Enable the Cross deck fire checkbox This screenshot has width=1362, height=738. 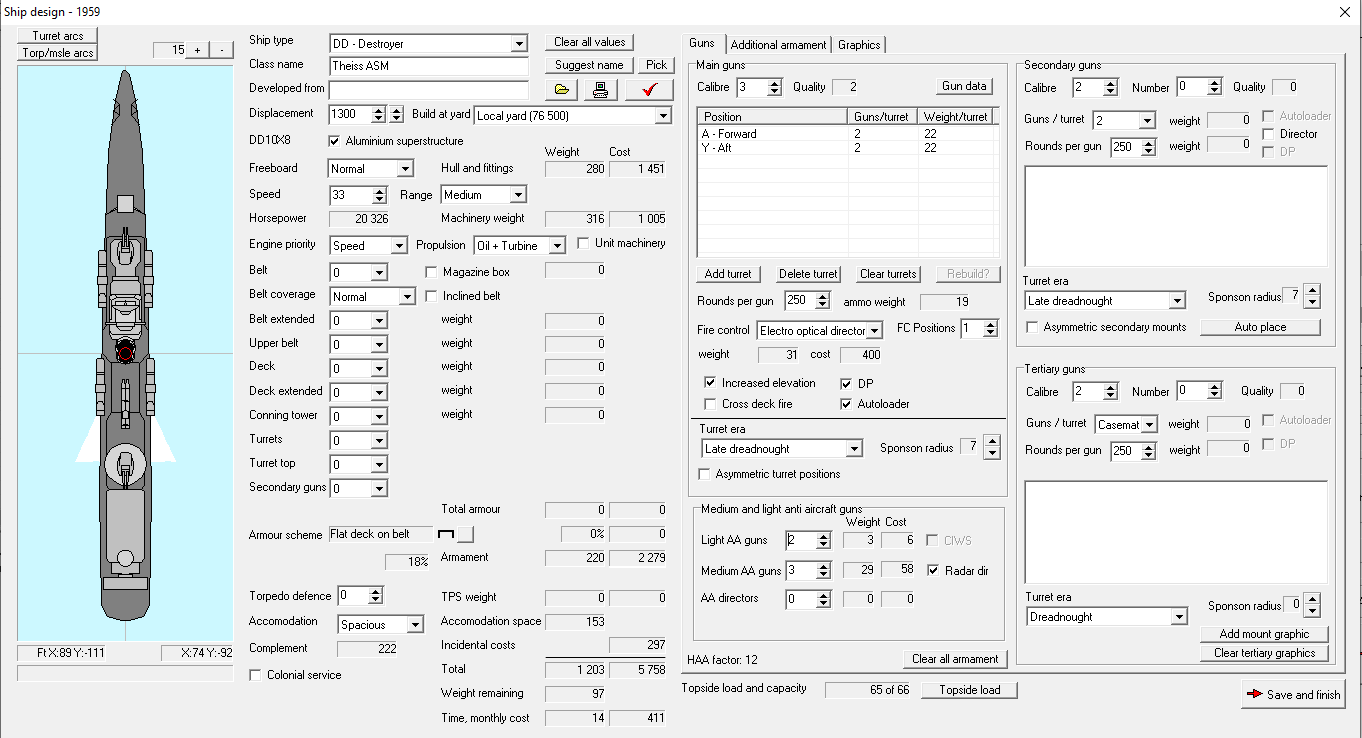(x=710, y=404)
